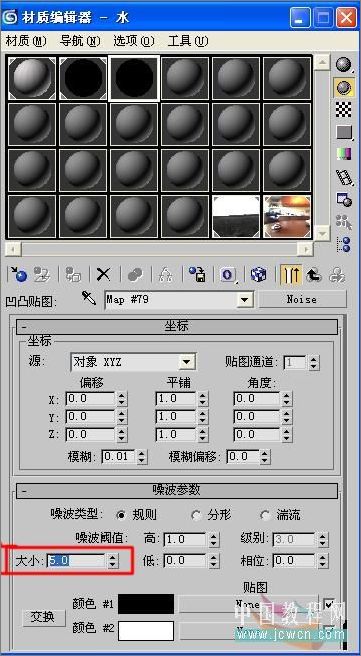Click the 大小 size spinner arrows
Viewport: 361px width, 656px height.
[113, 561]
